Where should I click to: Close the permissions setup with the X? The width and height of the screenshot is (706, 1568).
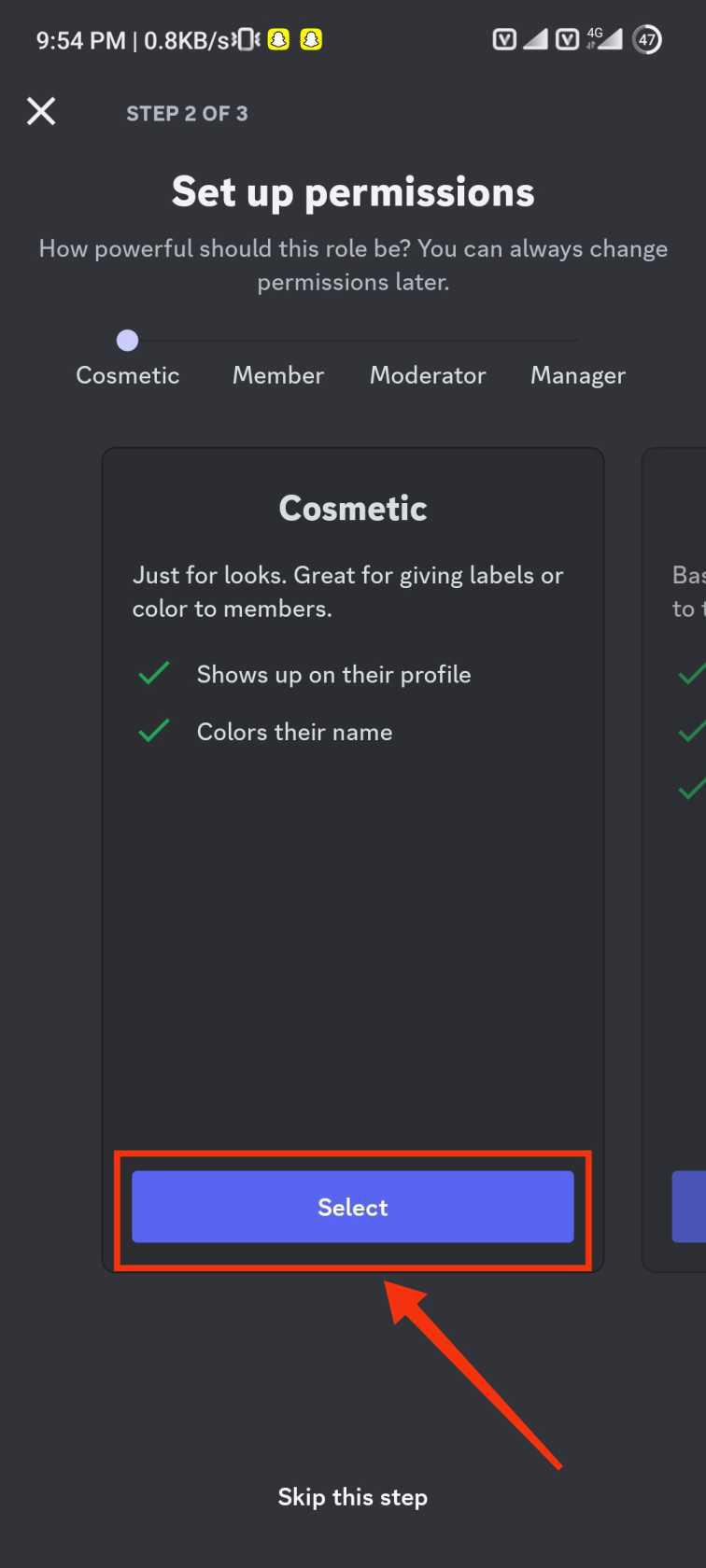[x=41, y=112]
